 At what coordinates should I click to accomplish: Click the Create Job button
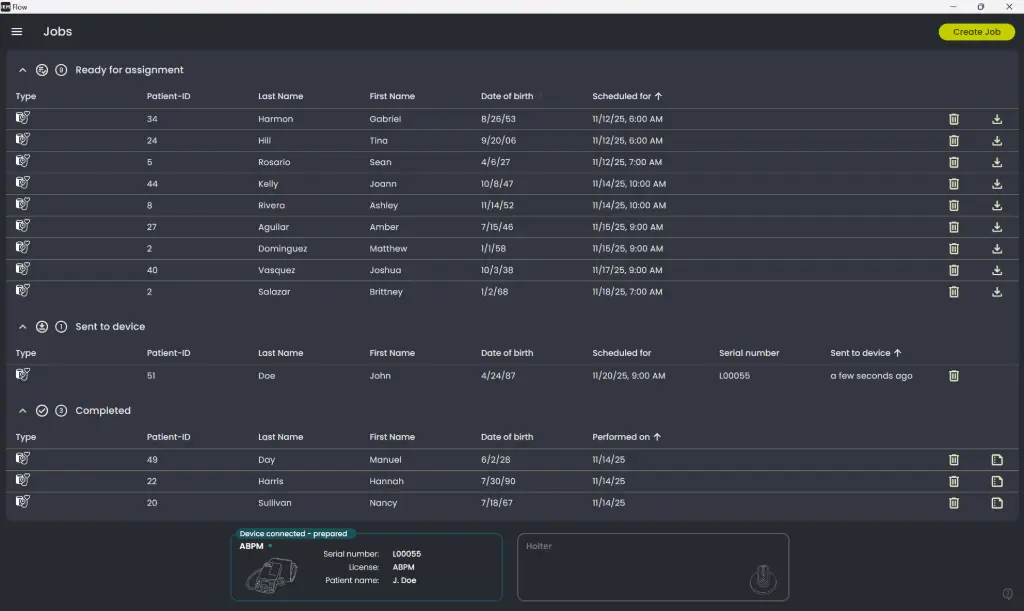click(976, 32)
